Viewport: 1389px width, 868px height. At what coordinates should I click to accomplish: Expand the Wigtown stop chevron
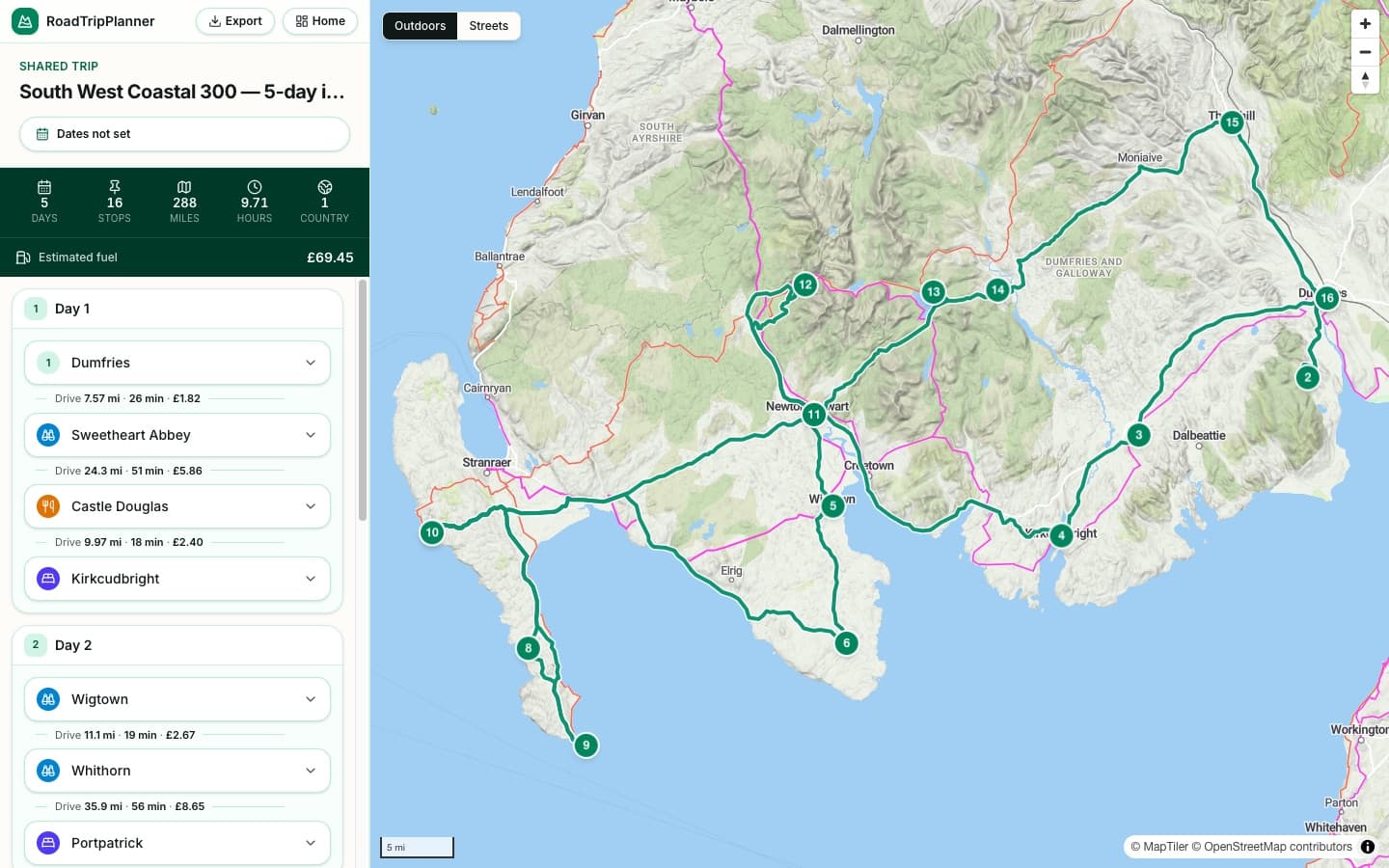(311, 699)
